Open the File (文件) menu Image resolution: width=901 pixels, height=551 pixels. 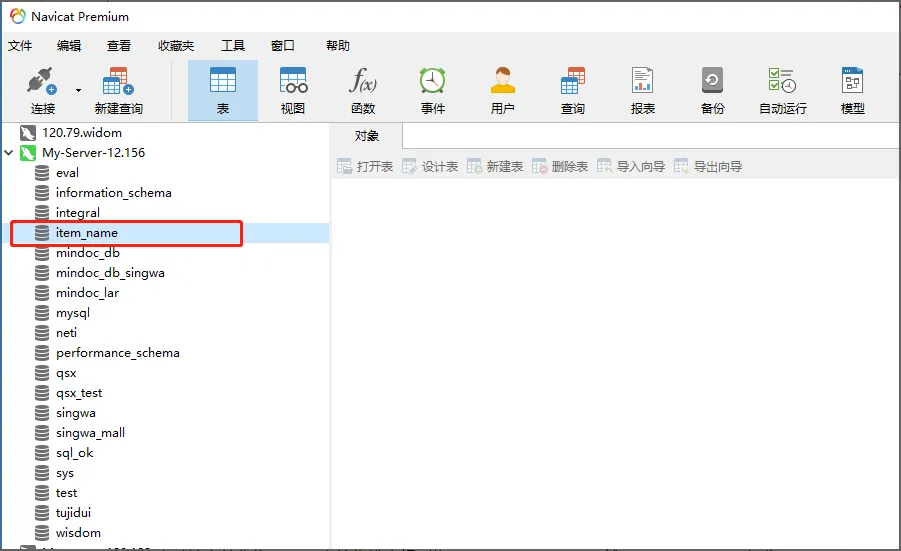(x=20, y=45)
